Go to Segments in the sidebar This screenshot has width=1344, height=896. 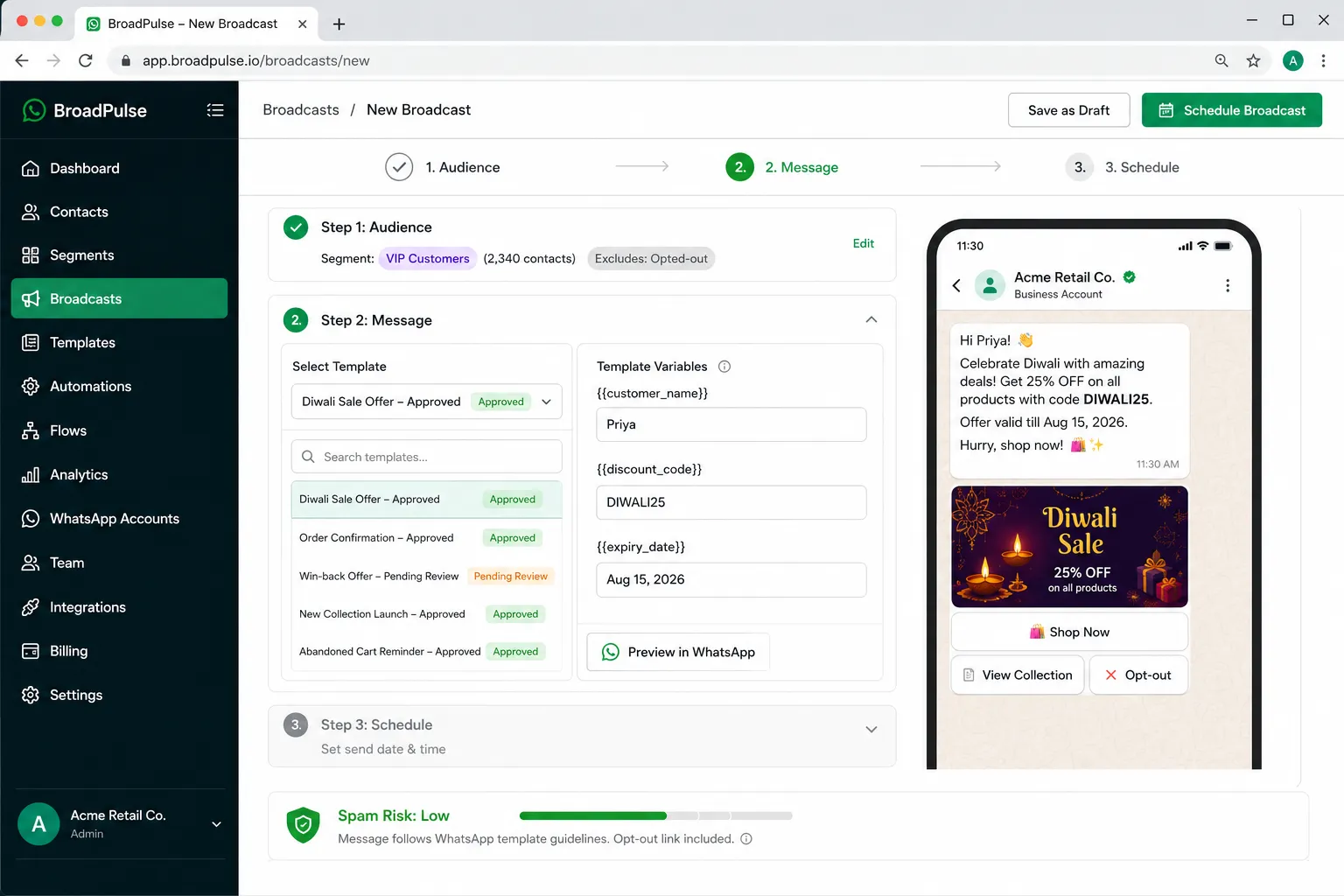coord(119,255)
